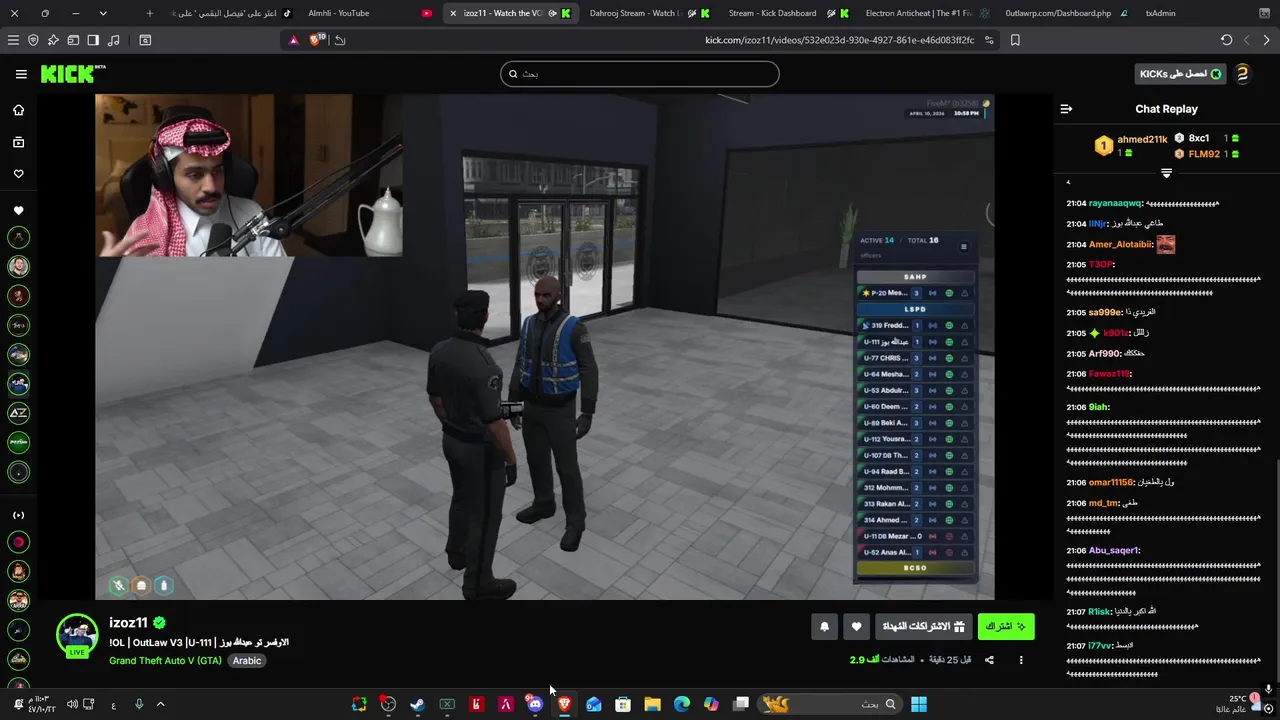The height and width of the screenshot is (720, 1280).
Task: Click FLM92 in the chat leaderboard
Action: click(1204, 154)
